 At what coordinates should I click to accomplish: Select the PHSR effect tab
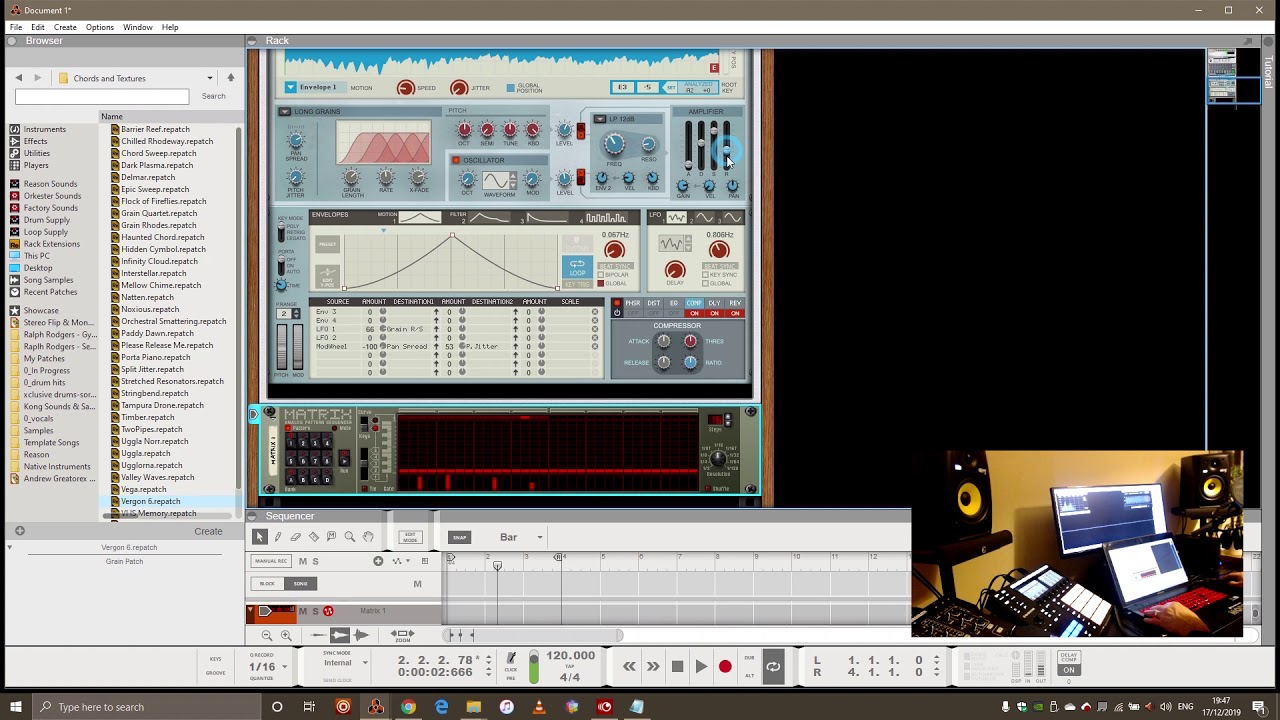pyautogui.click(x=633, y=303)
